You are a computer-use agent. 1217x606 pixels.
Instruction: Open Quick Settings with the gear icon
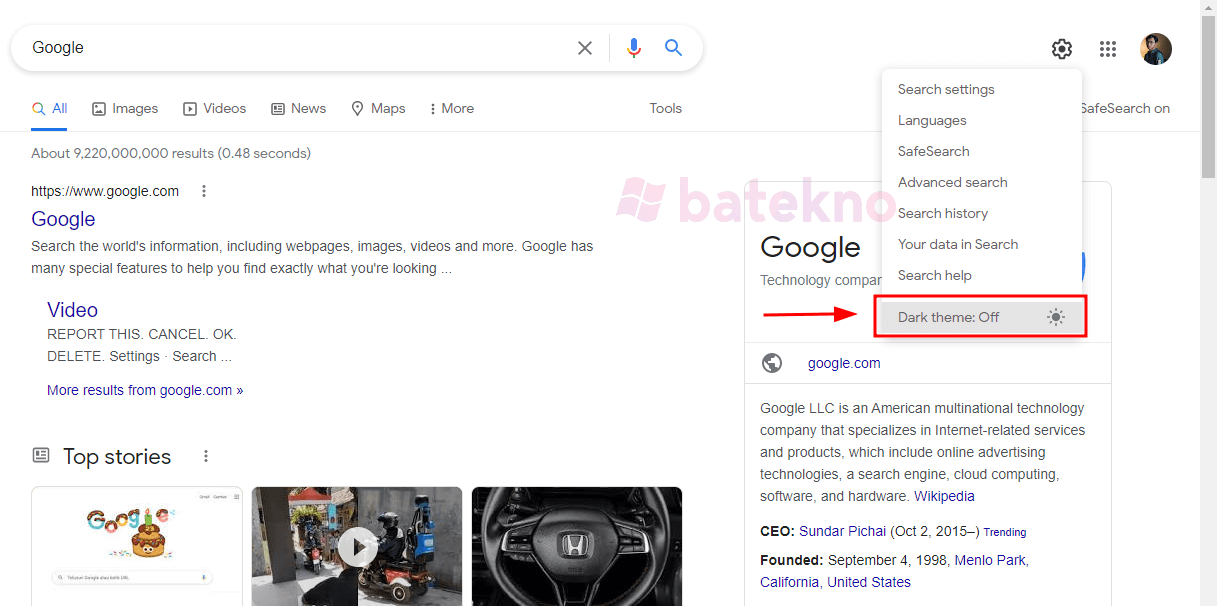pyautogui.click(x=1061, y=48)
